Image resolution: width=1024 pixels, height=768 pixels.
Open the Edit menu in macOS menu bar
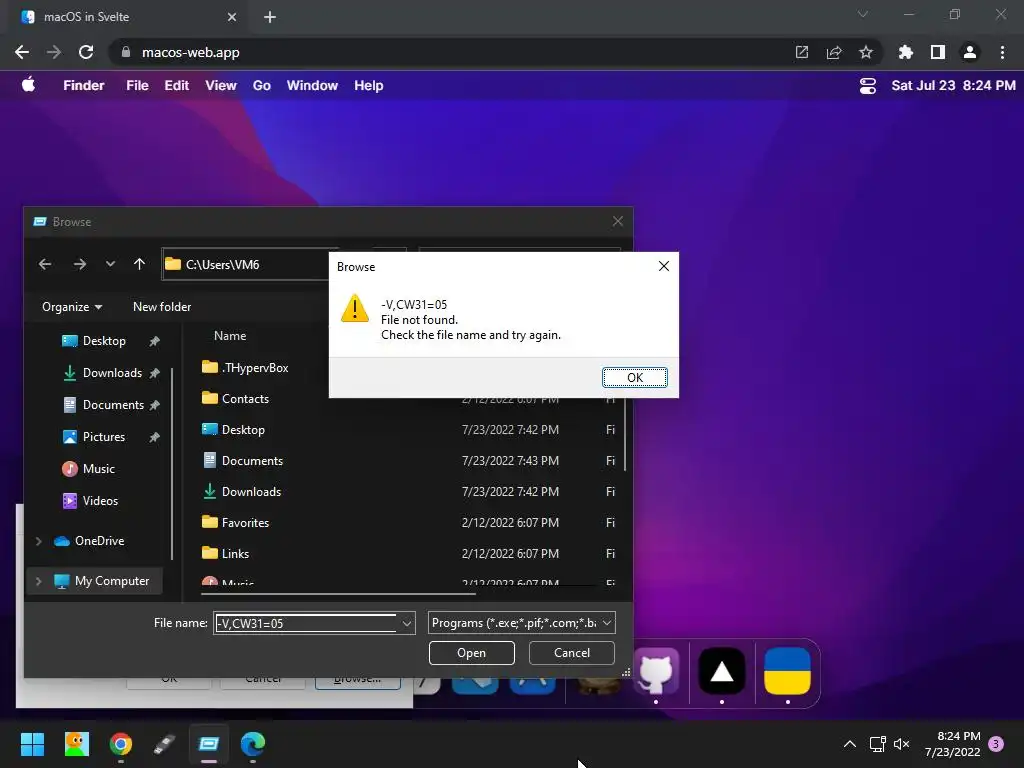click(176, 86)
